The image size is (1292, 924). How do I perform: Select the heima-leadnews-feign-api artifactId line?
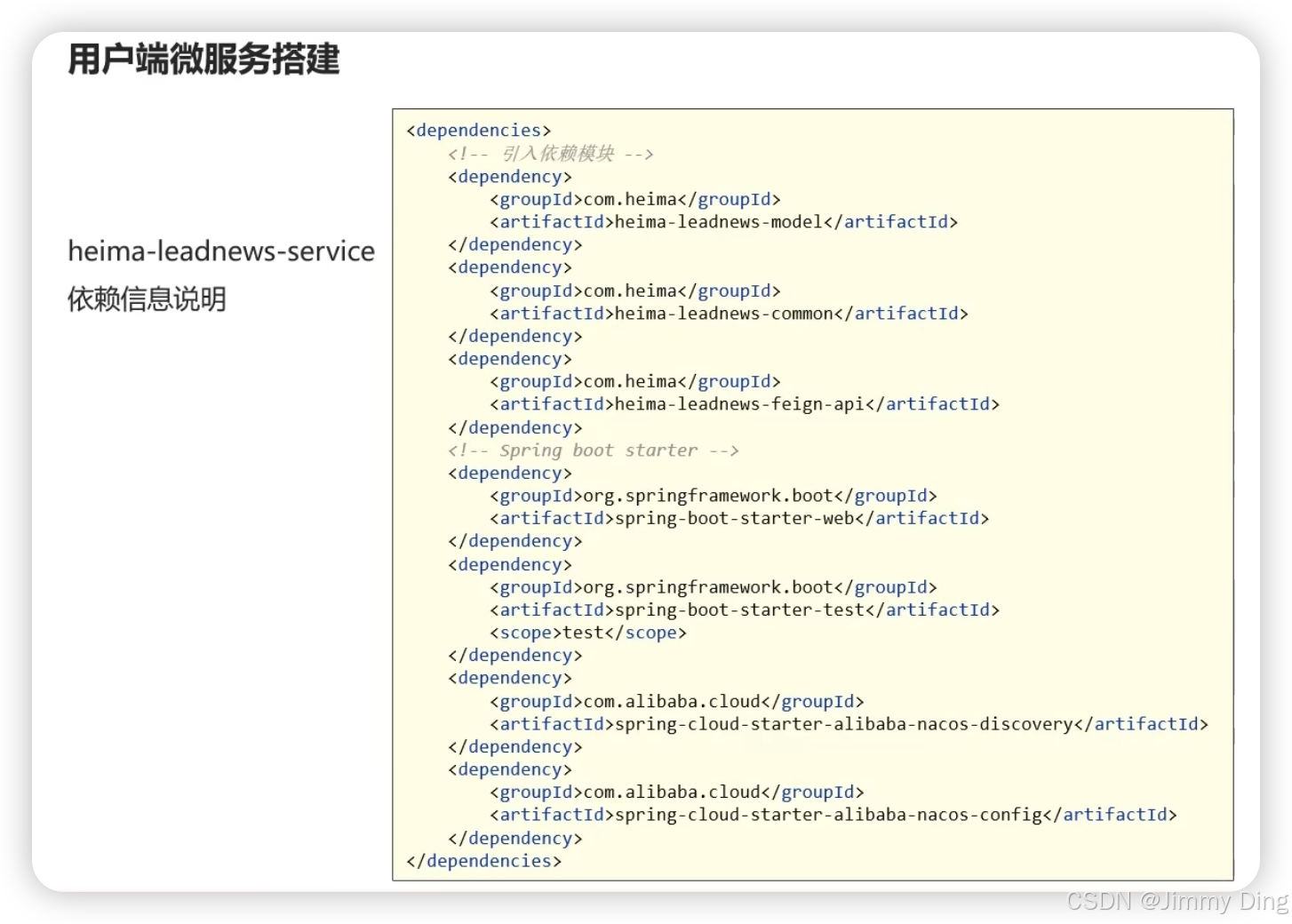(745, 404)
